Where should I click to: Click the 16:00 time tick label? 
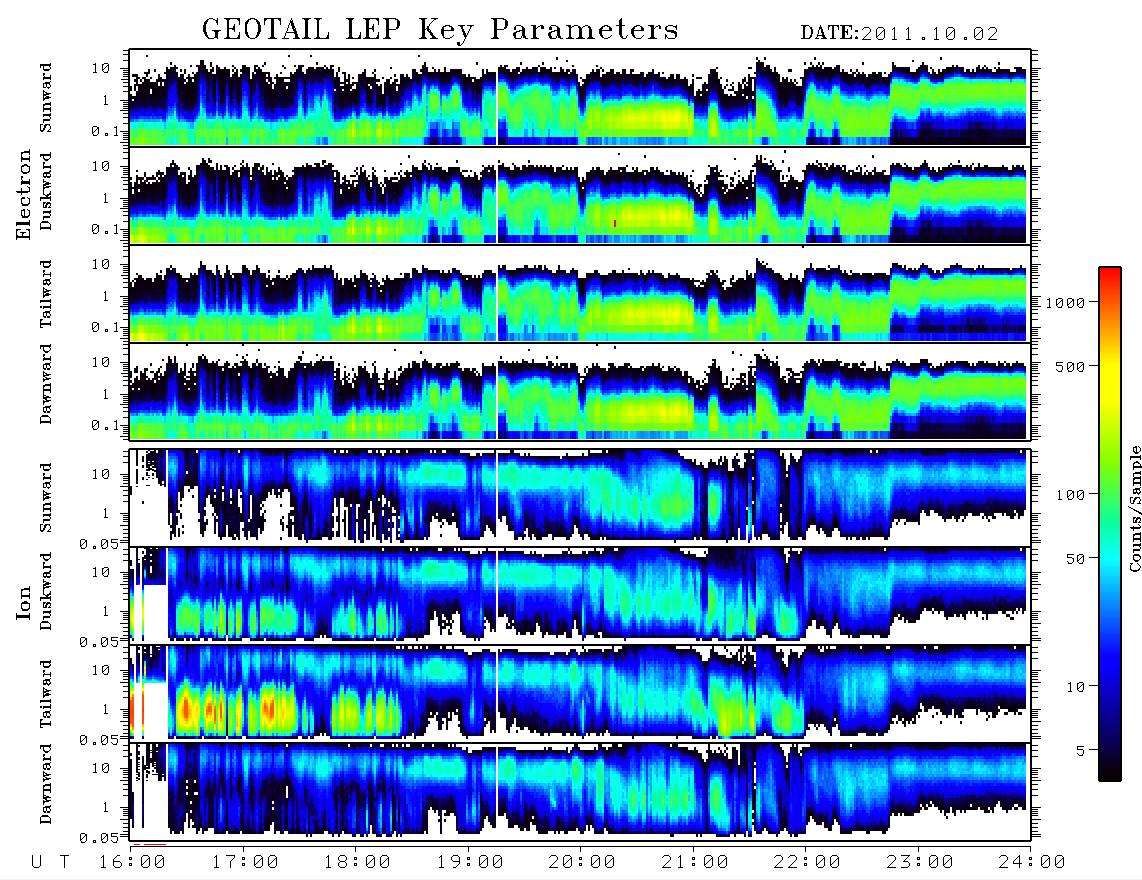tap(133, 863)
